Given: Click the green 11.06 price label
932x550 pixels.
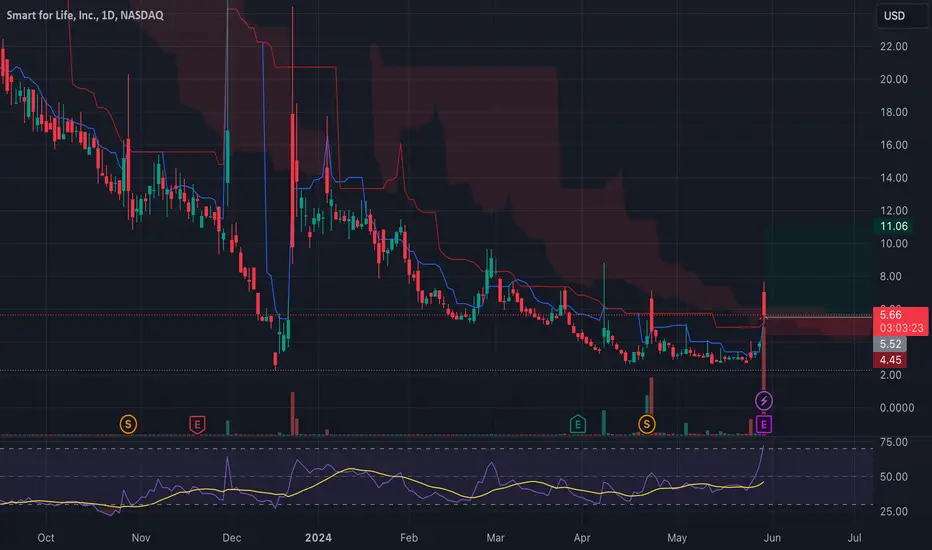Looking at the screenshot, I should [x=894, y=226].
